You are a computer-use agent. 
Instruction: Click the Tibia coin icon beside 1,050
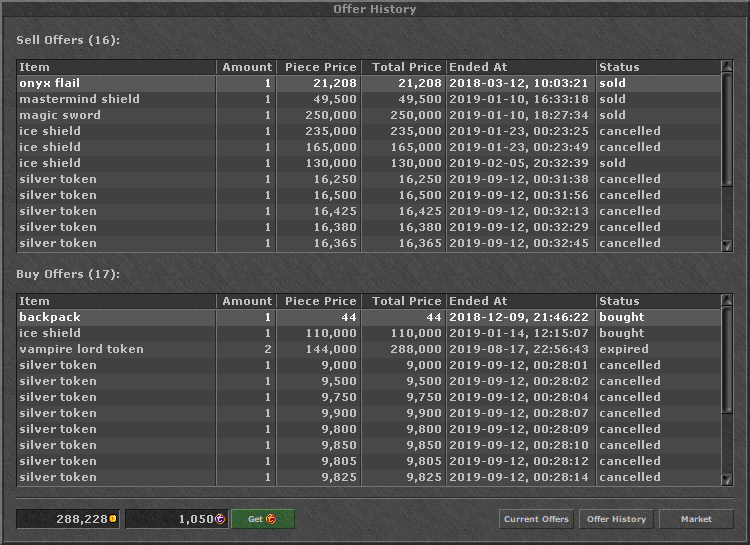coord(220,519)
